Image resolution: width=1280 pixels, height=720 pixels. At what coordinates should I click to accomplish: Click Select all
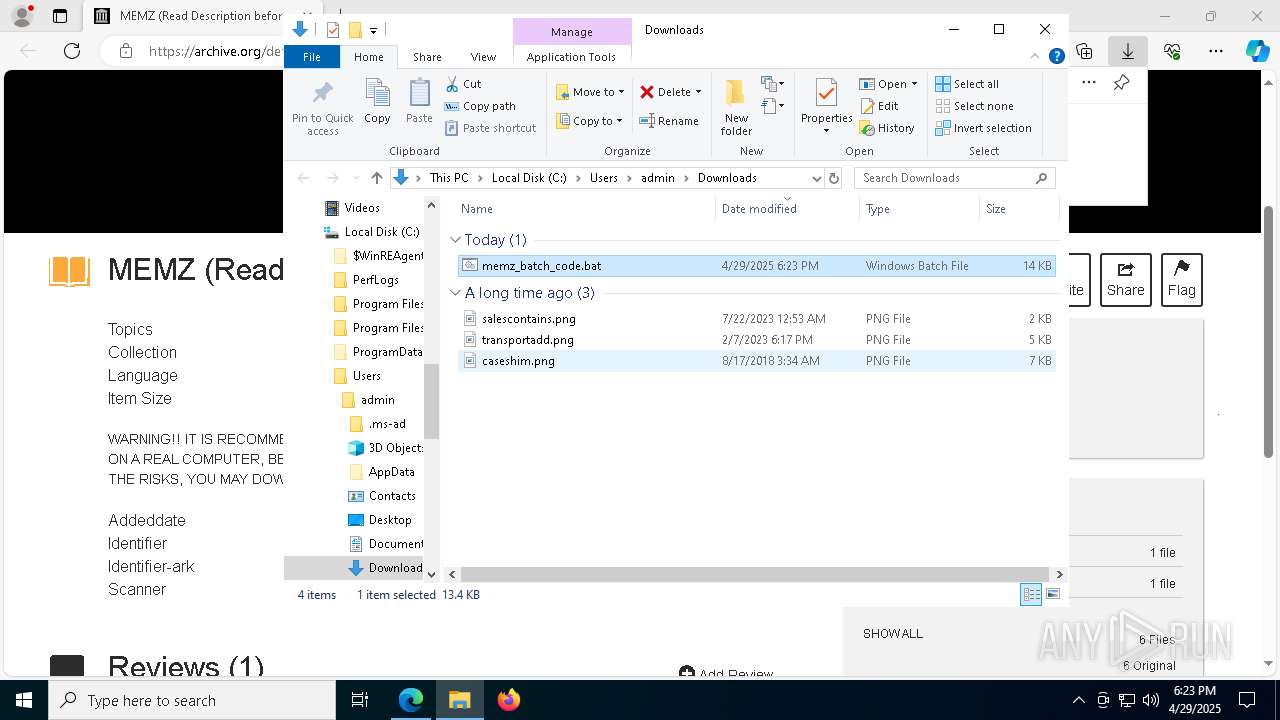point(967,84)
